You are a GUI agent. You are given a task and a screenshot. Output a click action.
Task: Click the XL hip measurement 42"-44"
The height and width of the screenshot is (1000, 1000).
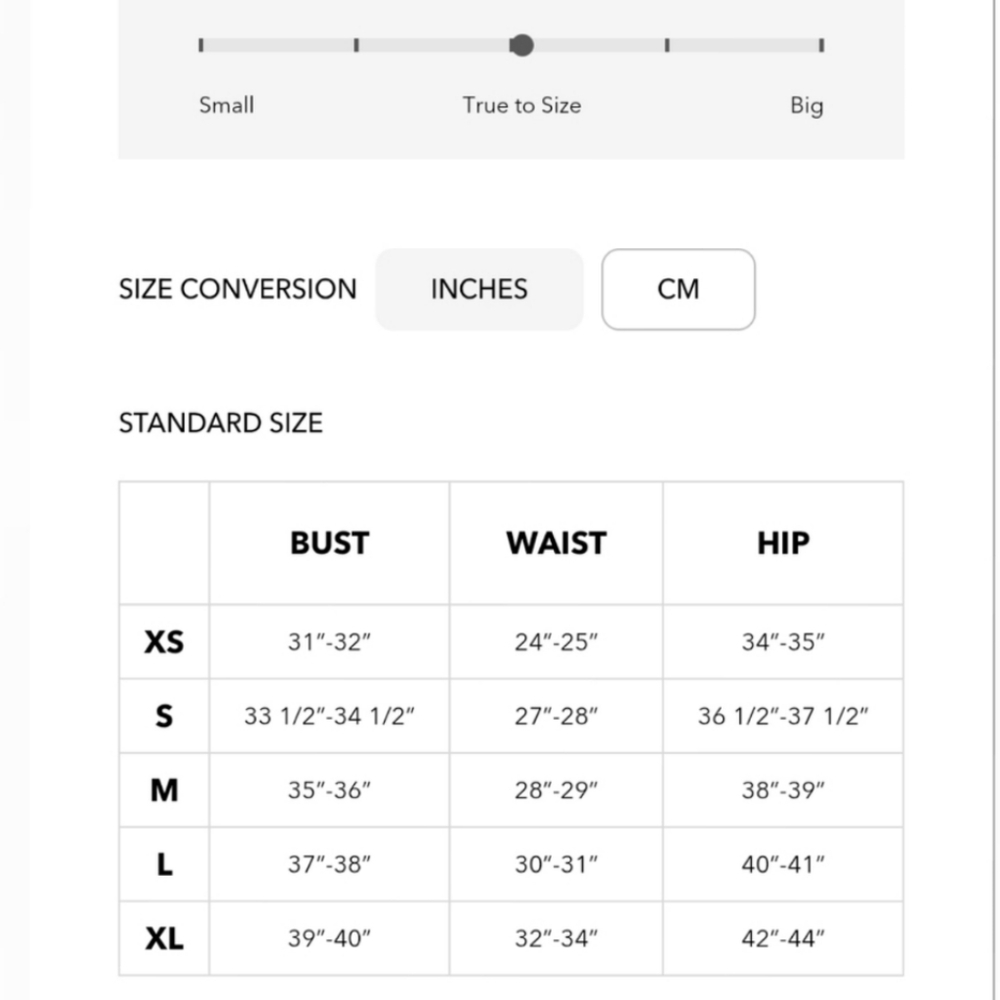tap(783, 938)
